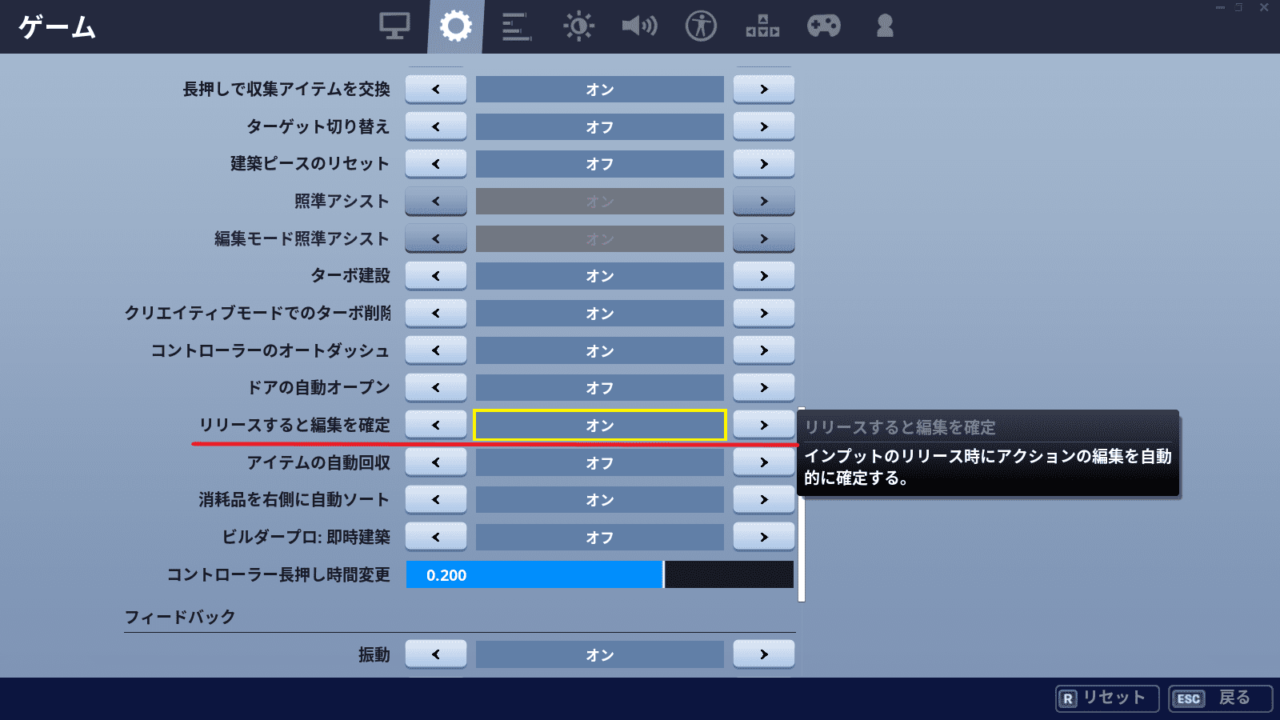Toggle the ターボ建設 value field
Viewport: 1280px width, 720px height.
[600, 275]
